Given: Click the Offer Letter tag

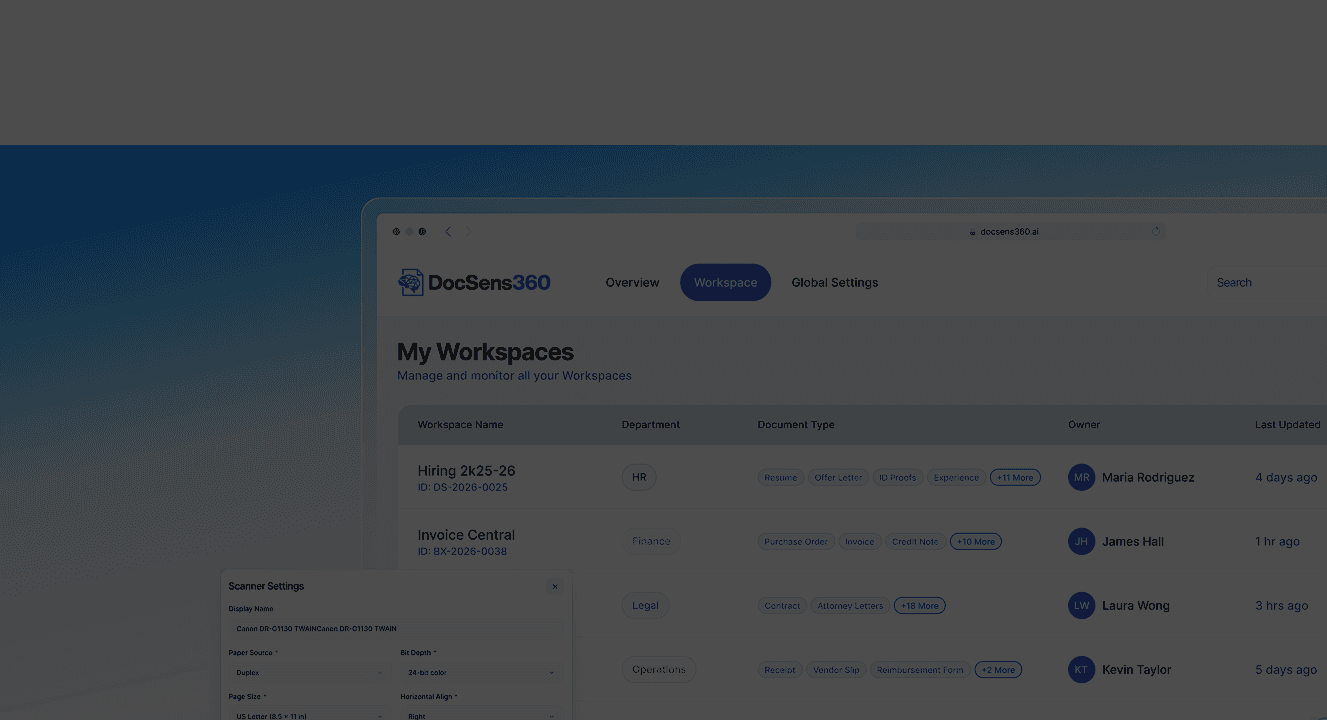Looking at the screenshot, I should (x=838, y=478).
